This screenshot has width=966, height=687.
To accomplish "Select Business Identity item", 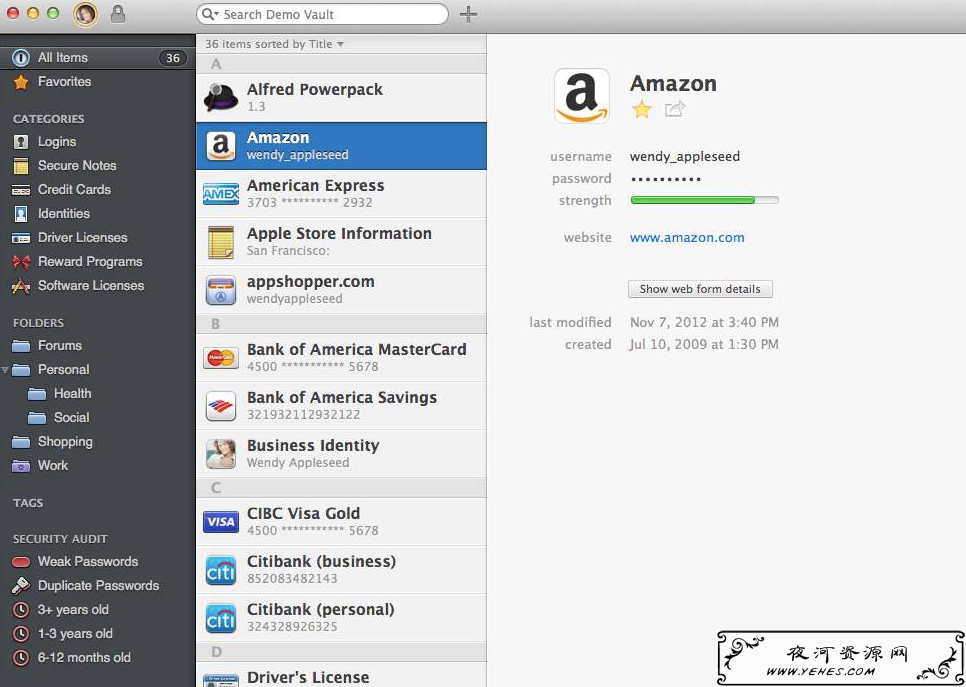I will point(341,453).
